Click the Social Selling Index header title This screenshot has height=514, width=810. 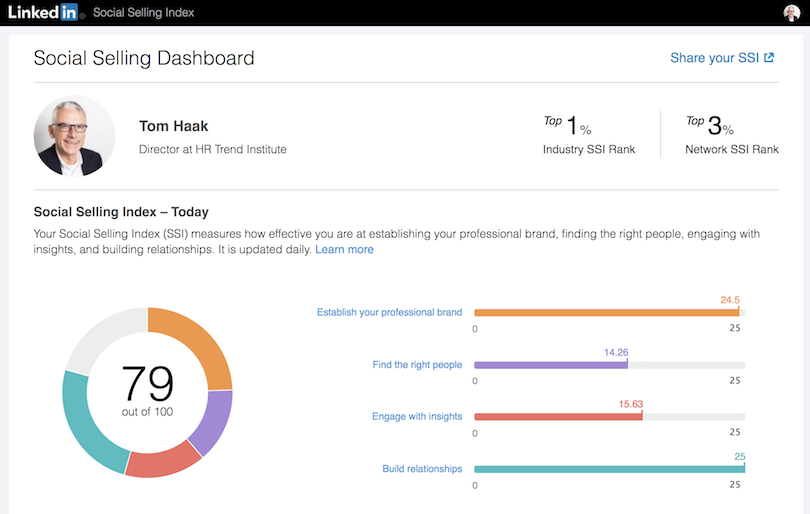point(144,12)
